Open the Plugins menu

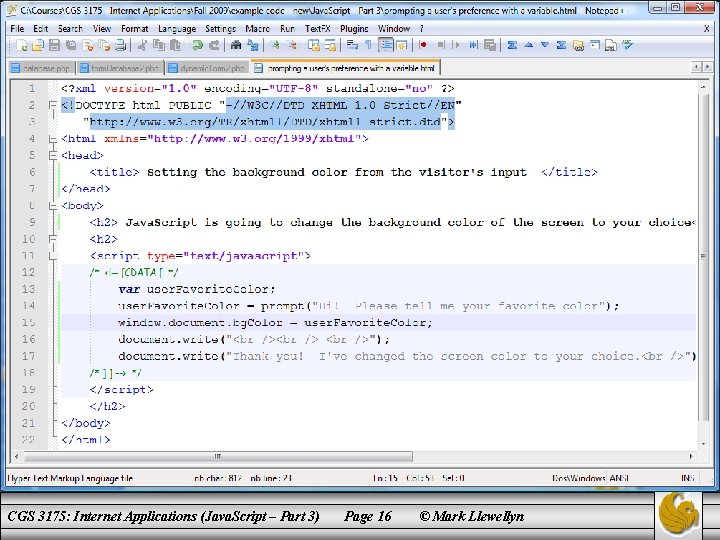point(354,29)
